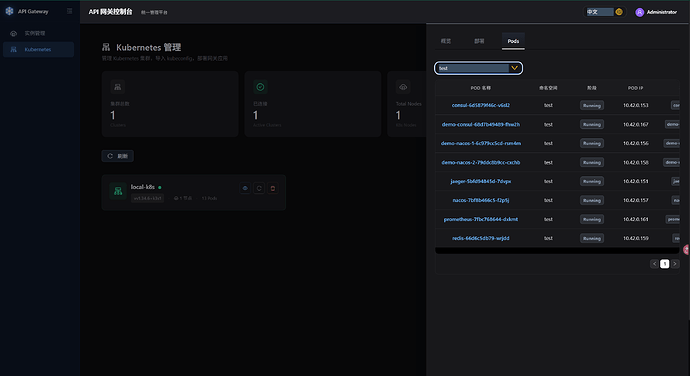
Task: Select IP 10.42.0.151
Action: click(x=635, y=181)
